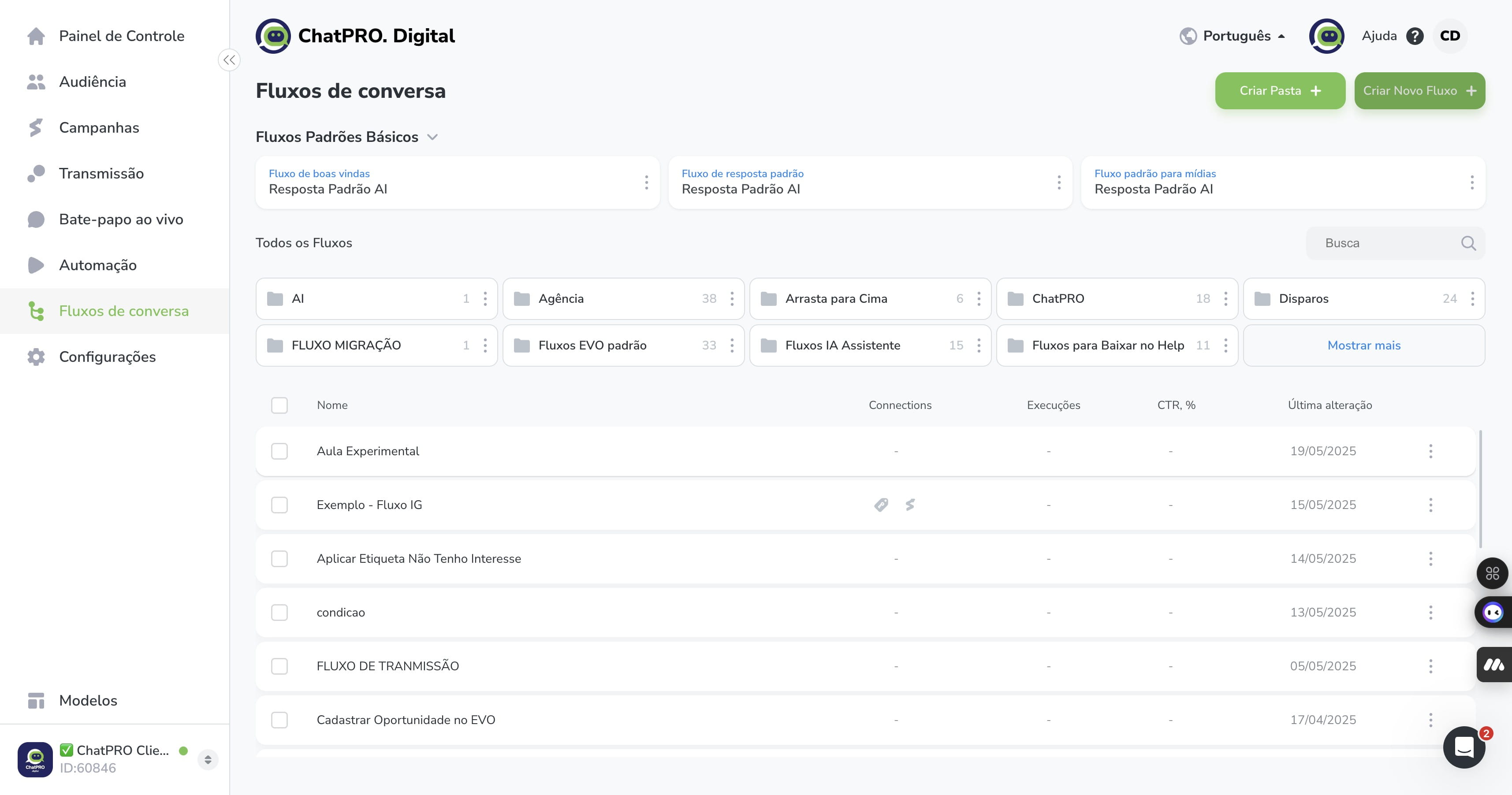Screen dimensions: 1512x795
Task: Open Painel de Controle in sidebar
Action: 115,36
